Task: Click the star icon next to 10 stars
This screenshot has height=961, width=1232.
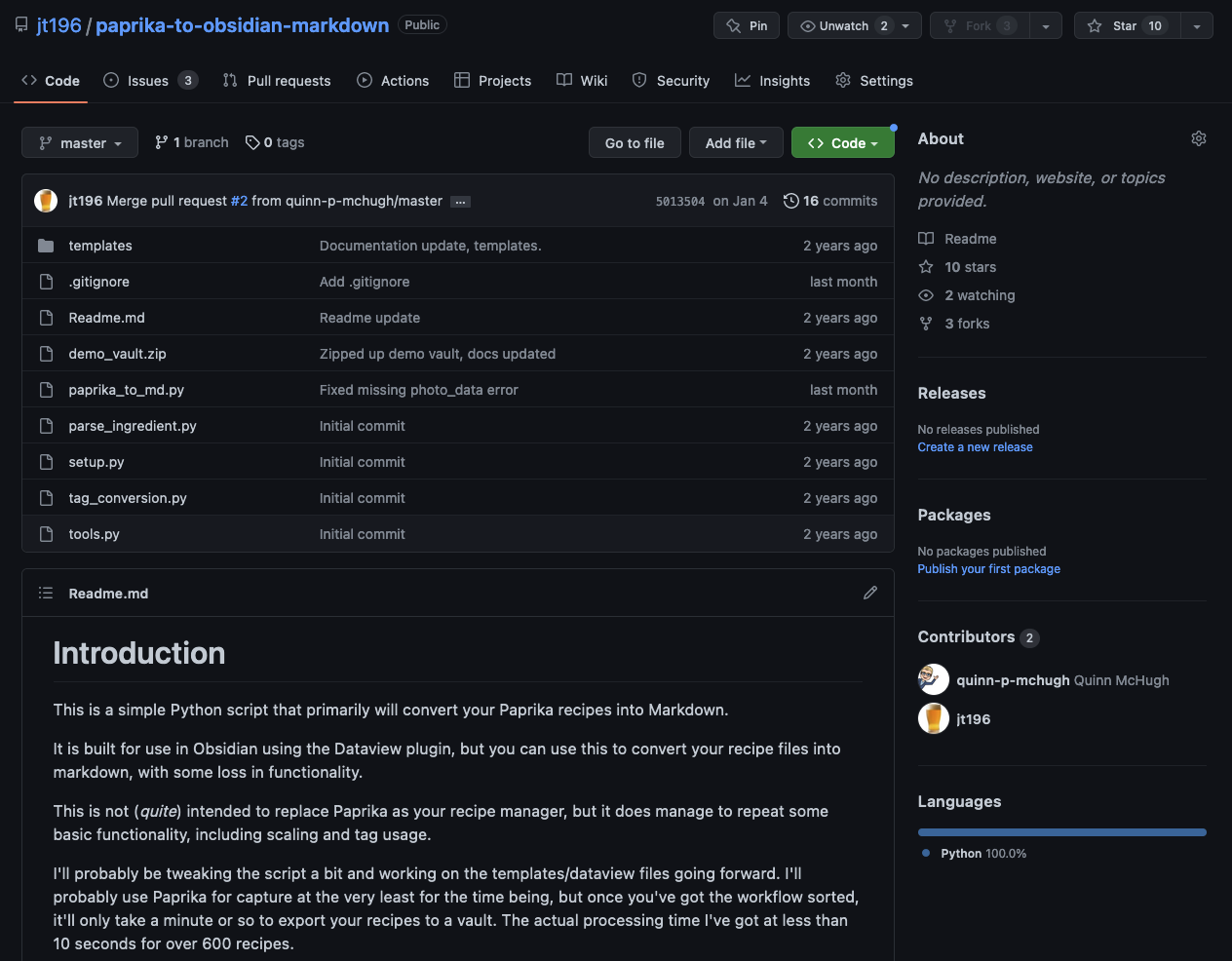Action: point(926,267)
